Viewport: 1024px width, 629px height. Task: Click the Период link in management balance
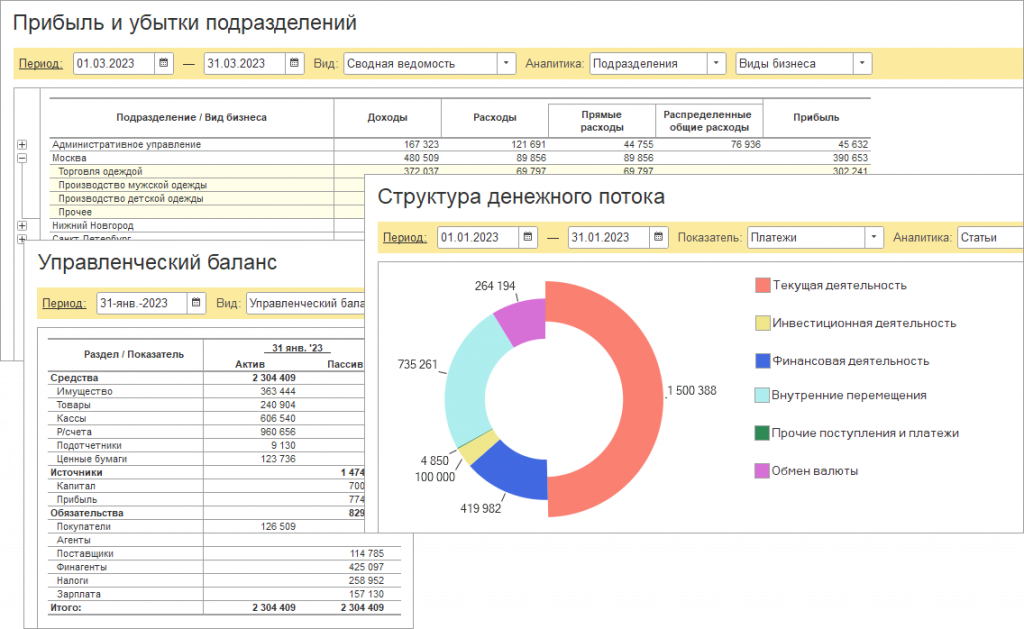pyautogui.click(x=64, y=303)
